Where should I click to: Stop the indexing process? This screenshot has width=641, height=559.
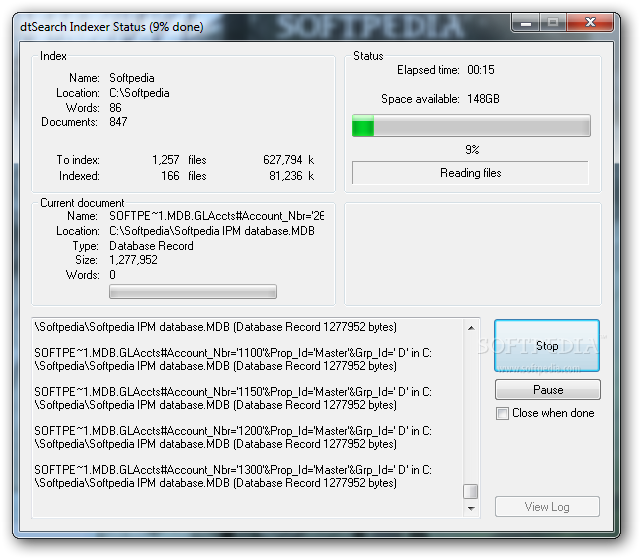point(547,346)
